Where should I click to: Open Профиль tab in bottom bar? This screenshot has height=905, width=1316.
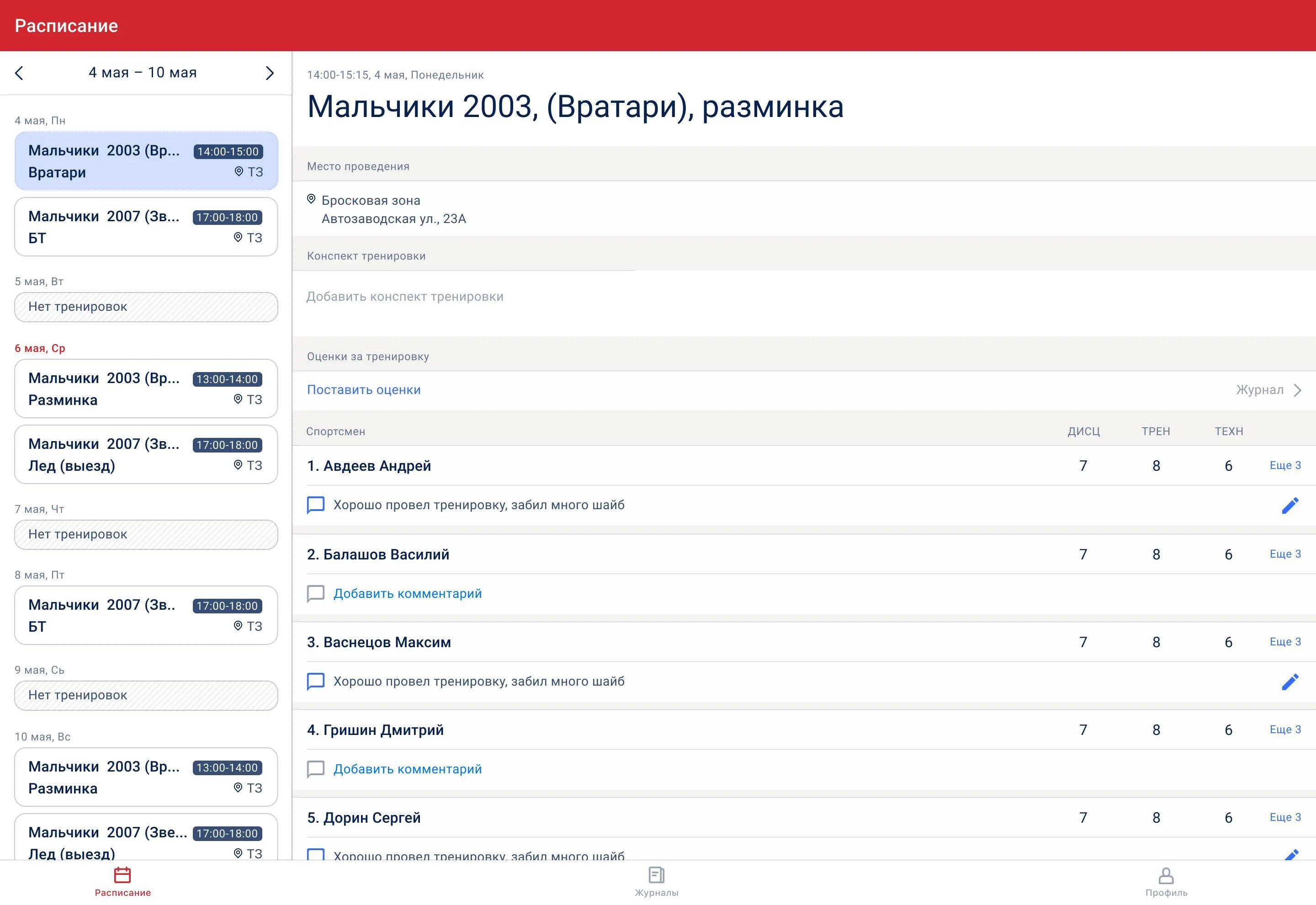coord(1166,882)
